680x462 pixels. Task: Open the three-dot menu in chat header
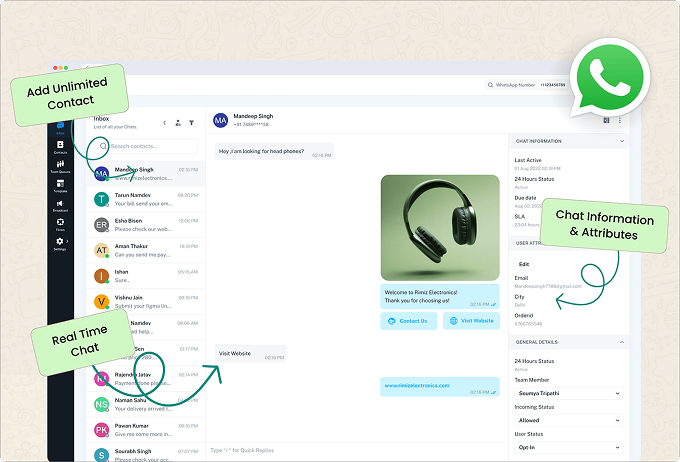point(620,121)
